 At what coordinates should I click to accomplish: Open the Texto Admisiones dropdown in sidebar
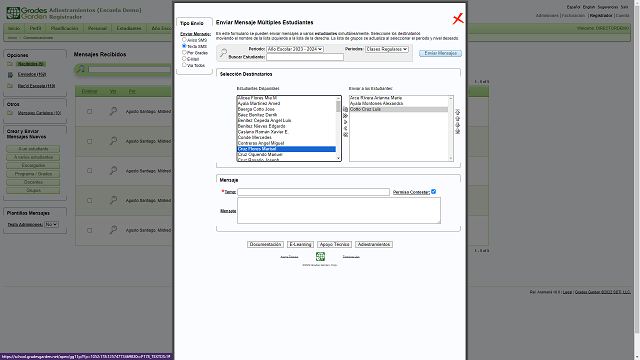click(x=51, y=224)
